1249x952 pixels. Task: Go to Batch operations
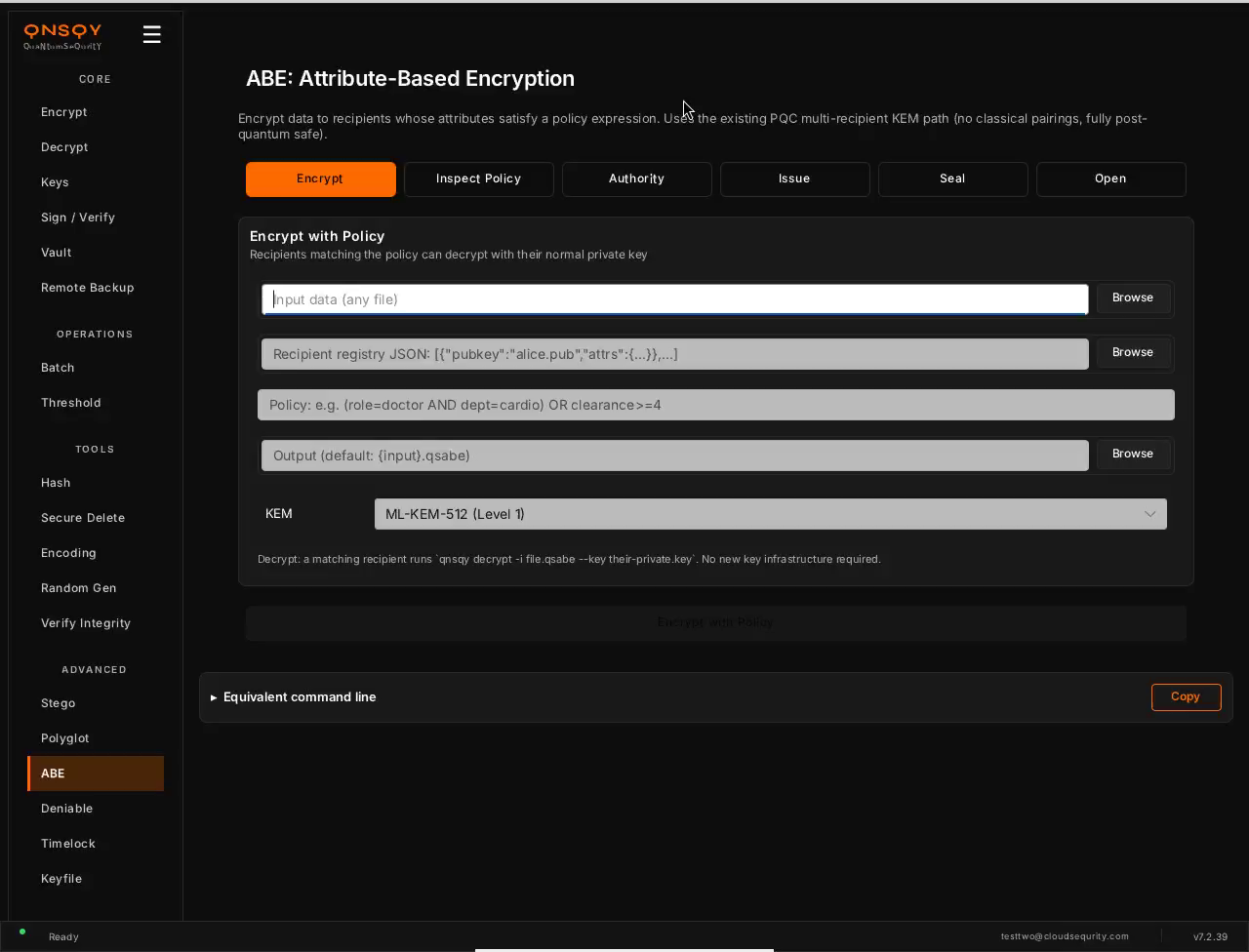[96, 368]
